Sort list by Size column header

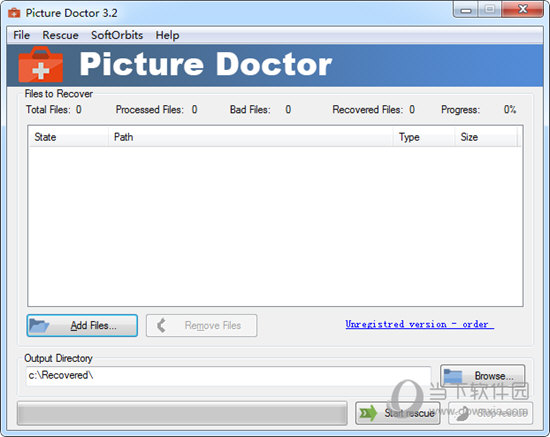pos(486,137)
